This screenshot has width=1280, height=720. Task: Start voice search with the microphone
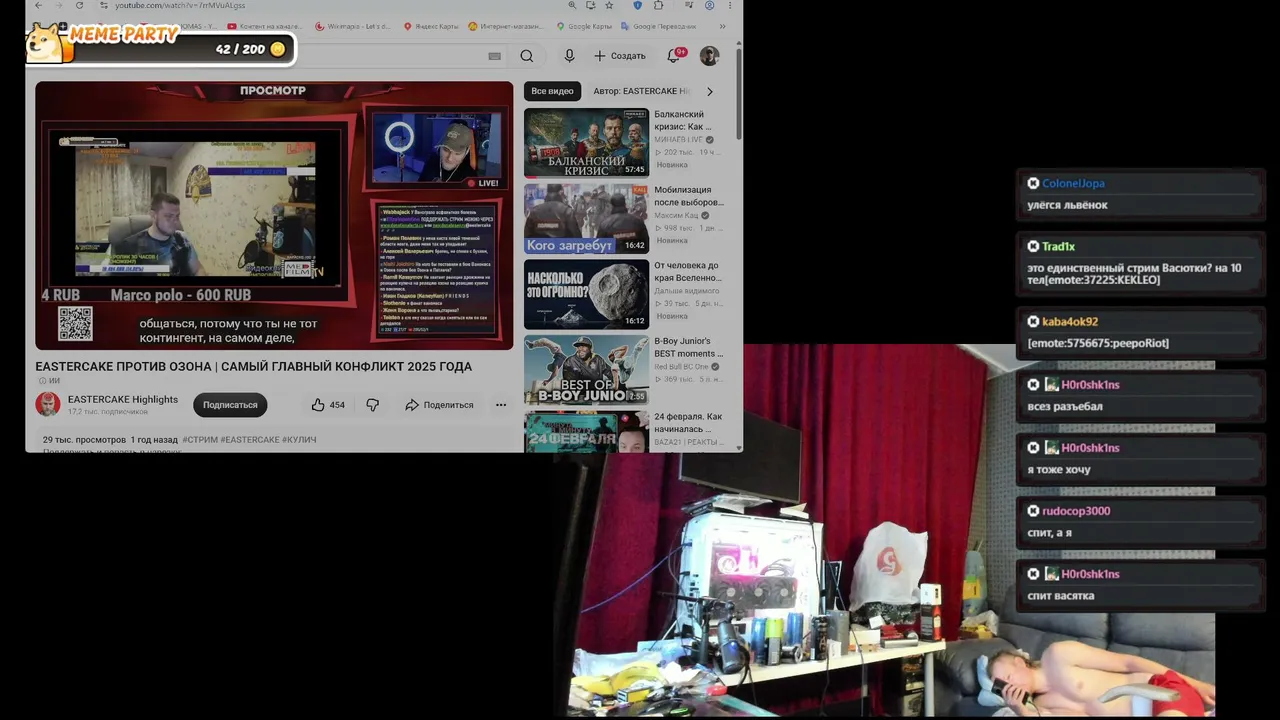569,56
